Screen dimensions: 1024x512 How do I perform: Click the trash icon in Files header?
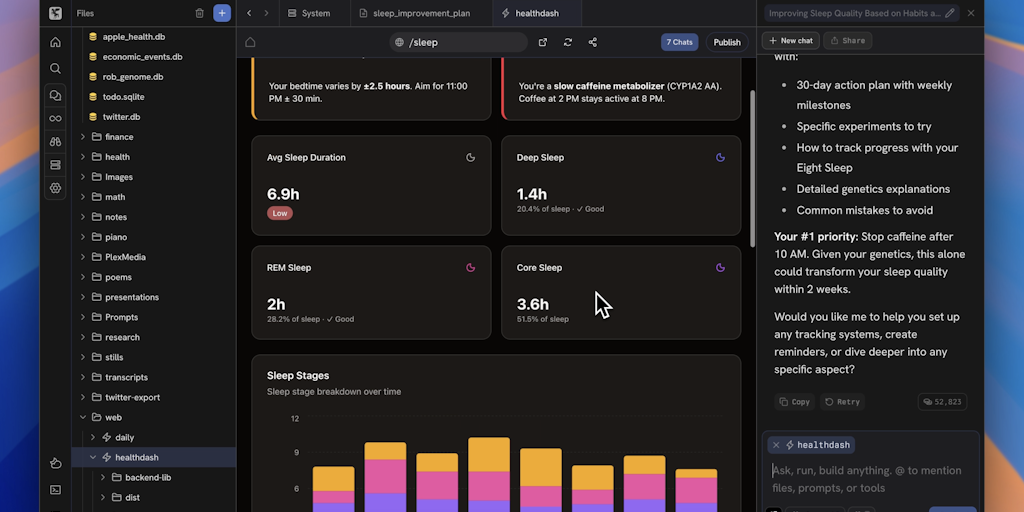point(199,13)
